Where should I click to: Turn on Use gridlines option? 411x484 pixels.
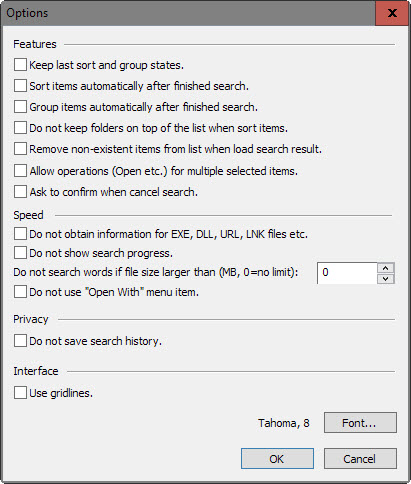[20, 393]
